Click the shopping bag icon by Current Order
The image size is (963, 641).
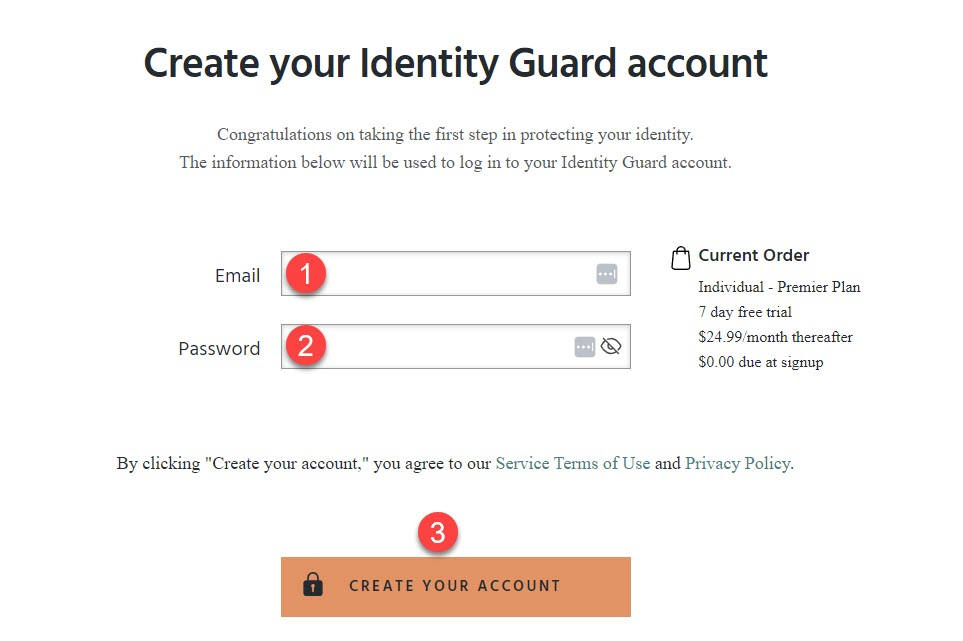(680, 258)
